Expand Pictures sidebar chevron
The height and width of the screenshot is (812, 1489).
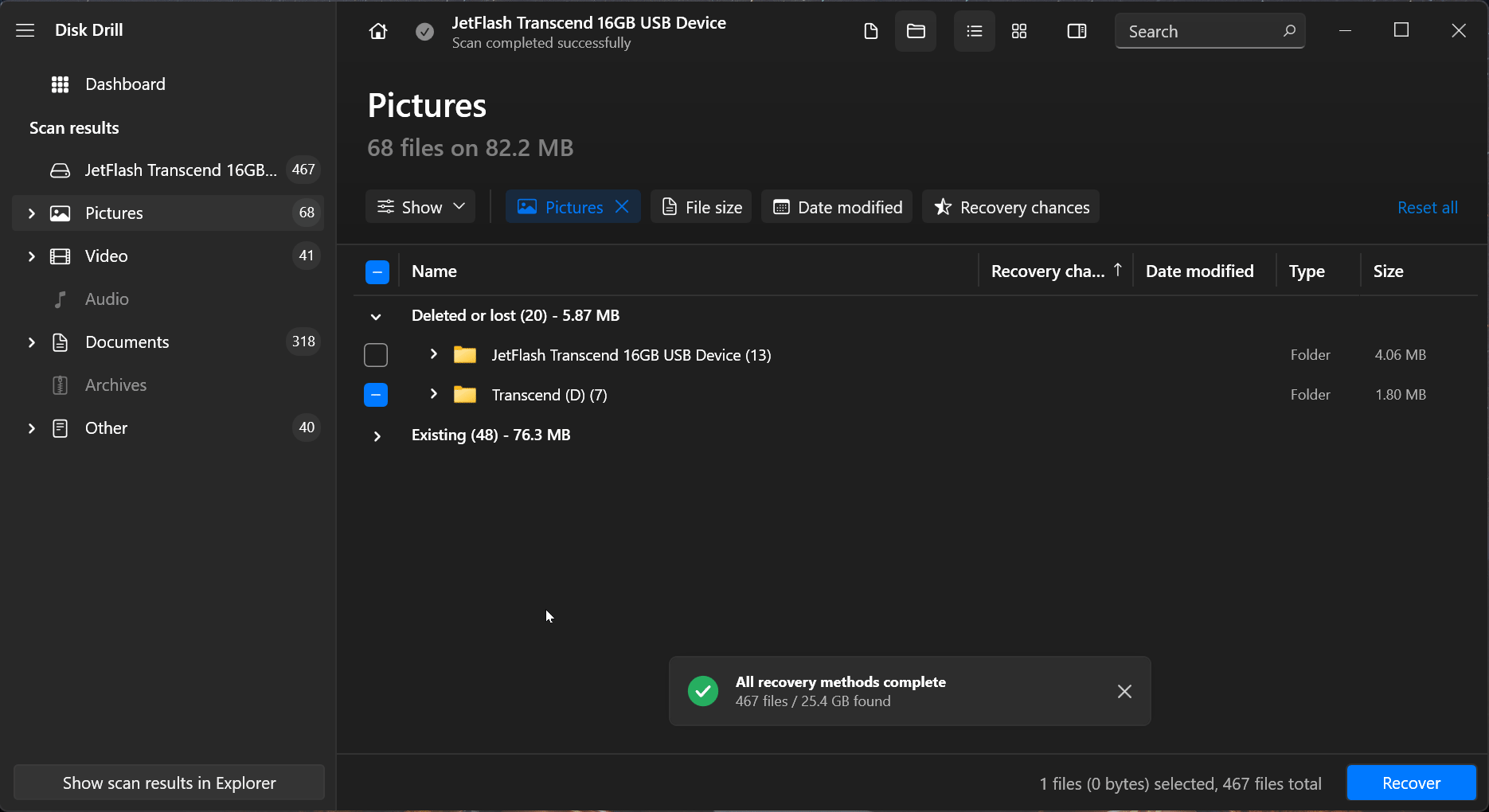[x=32, y=213]
